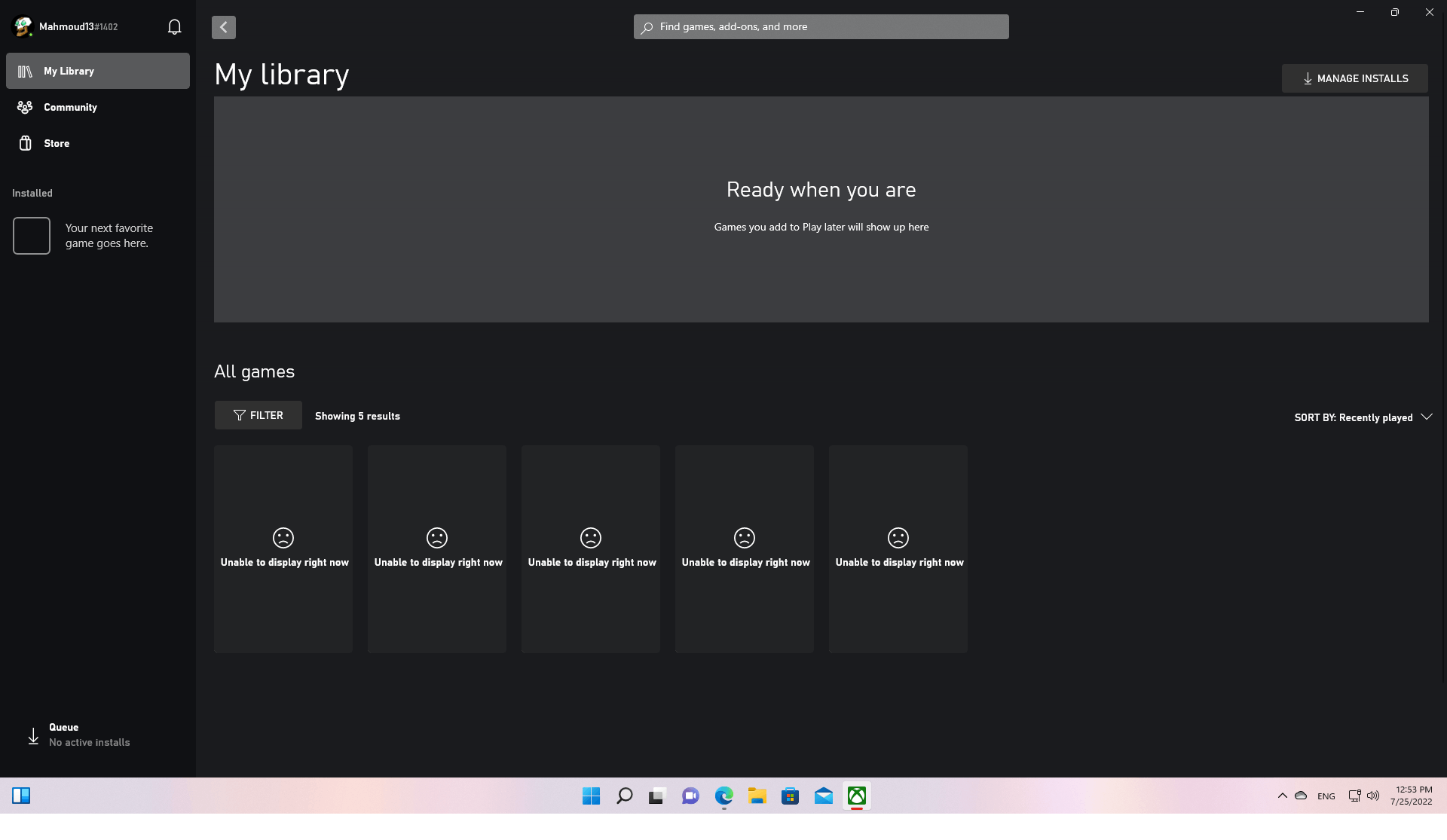Click the Store sidebar icon
The image size is (1447, 840).
pos(24,143)
